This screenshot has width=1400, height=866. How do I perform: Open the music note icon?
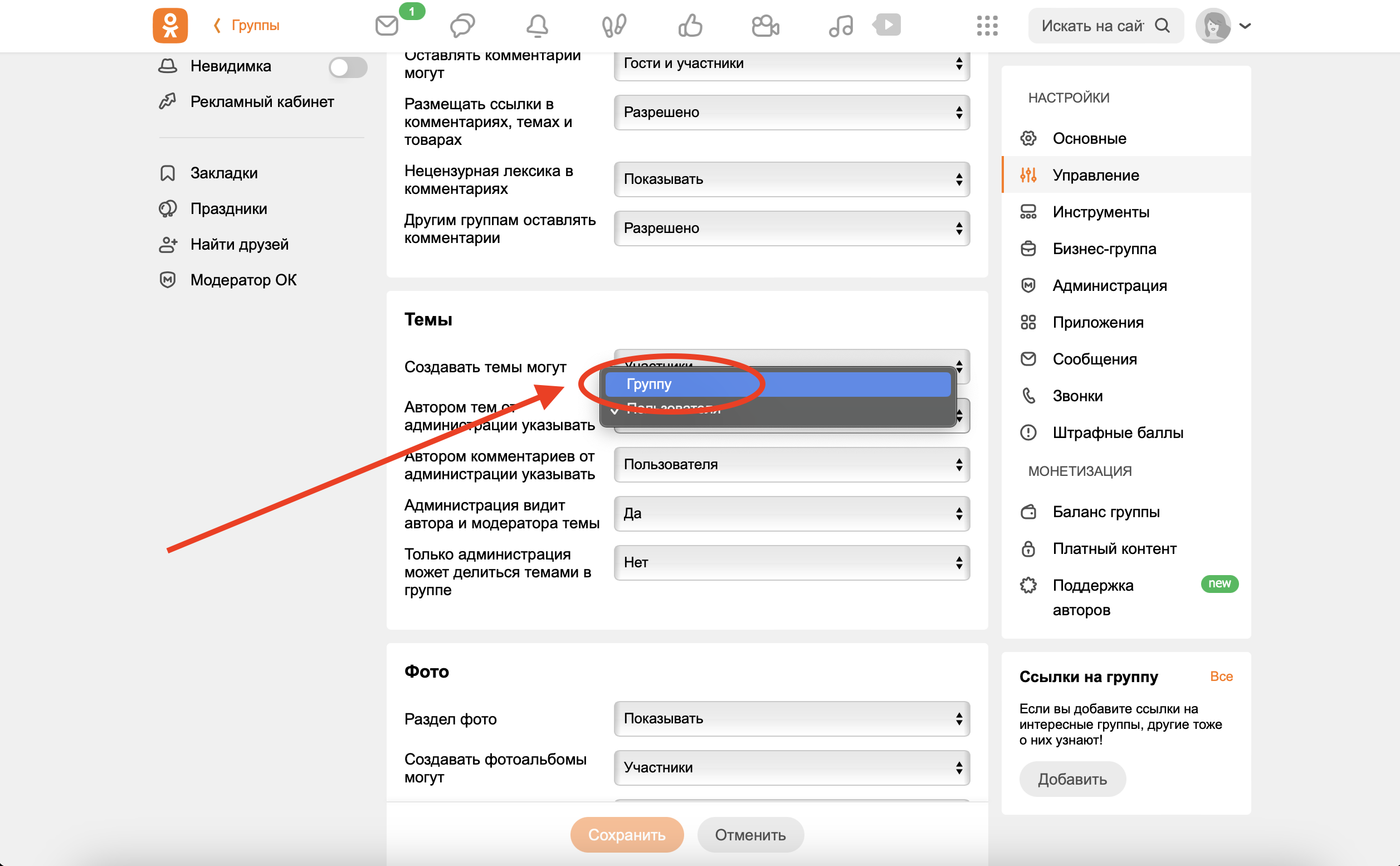840,26
